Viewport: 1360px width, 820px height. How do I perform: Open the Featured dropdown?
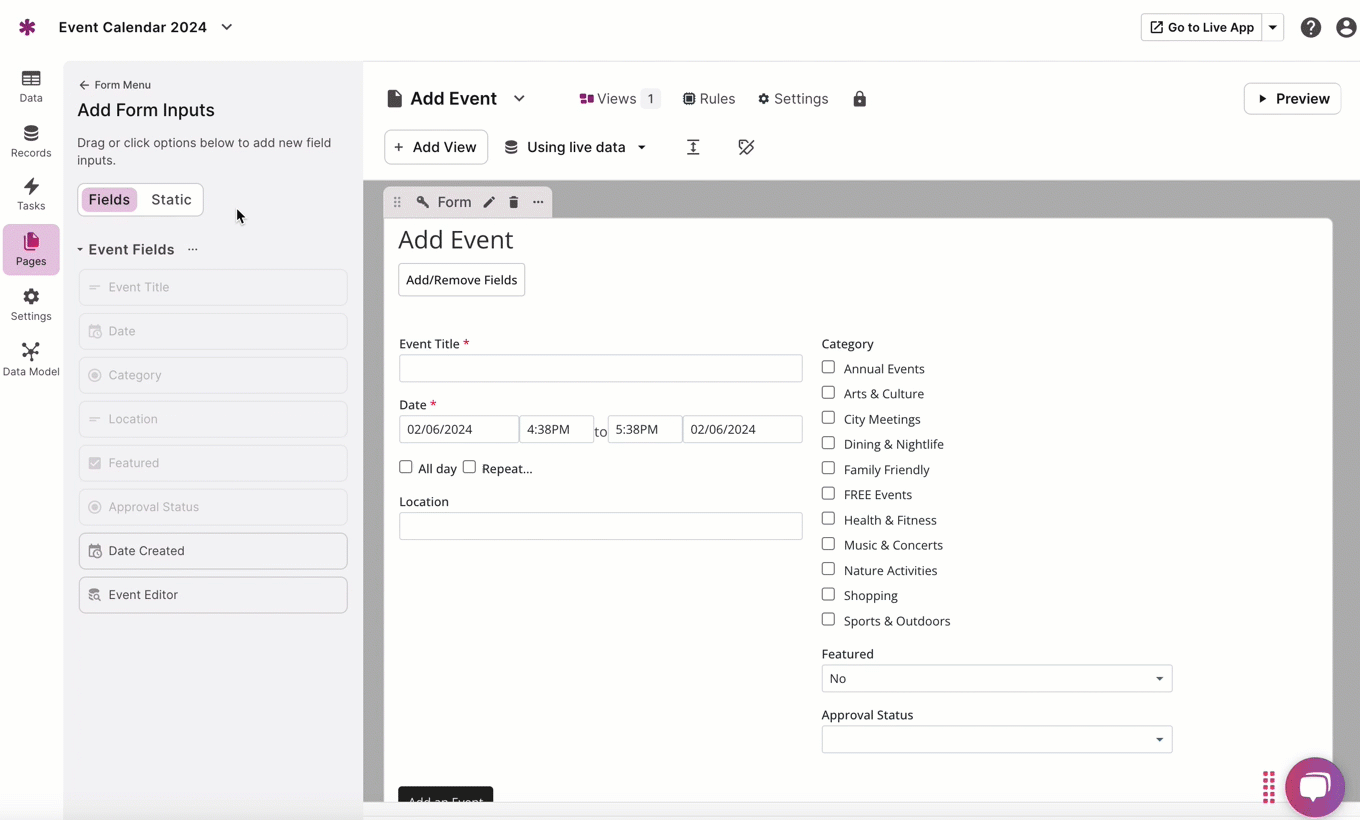[996, 678]
